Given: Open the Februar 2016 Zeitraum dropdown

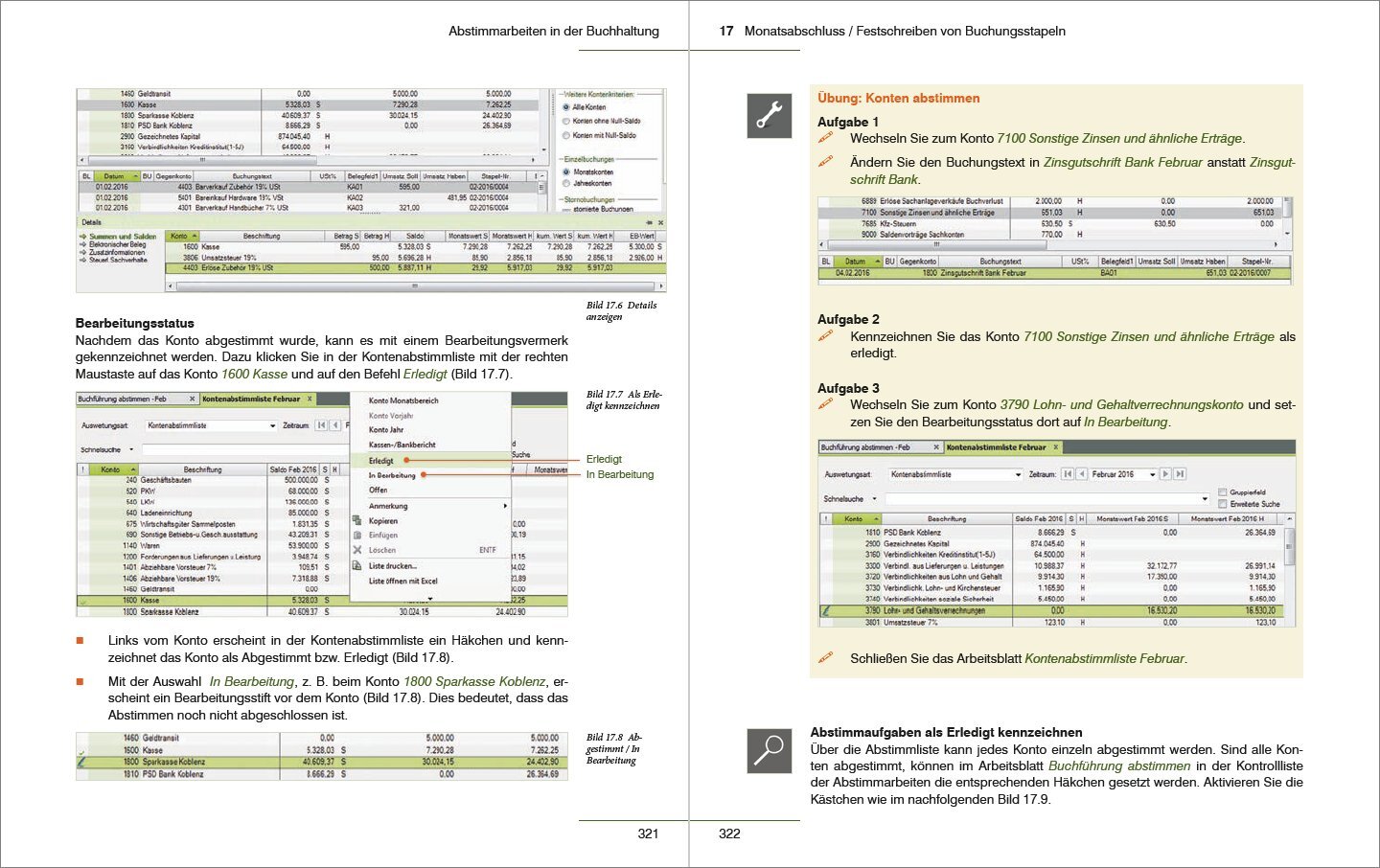Looking at the screenshot, I should click(1152, 474).
